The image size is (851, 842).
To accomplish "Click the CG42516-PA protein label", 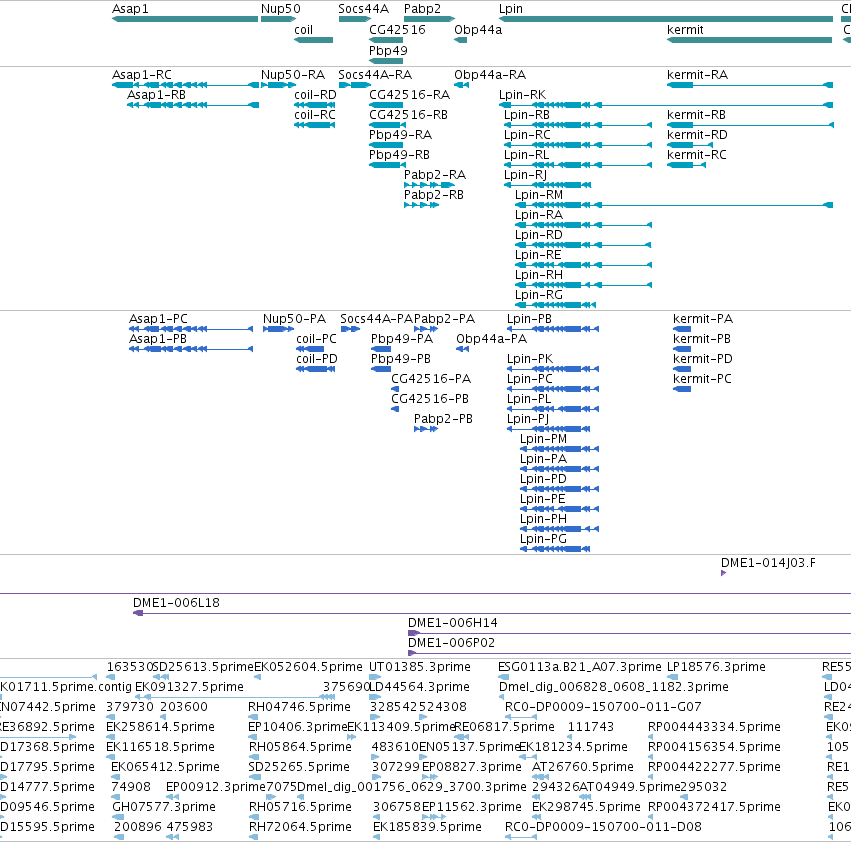I will [431, 379].
